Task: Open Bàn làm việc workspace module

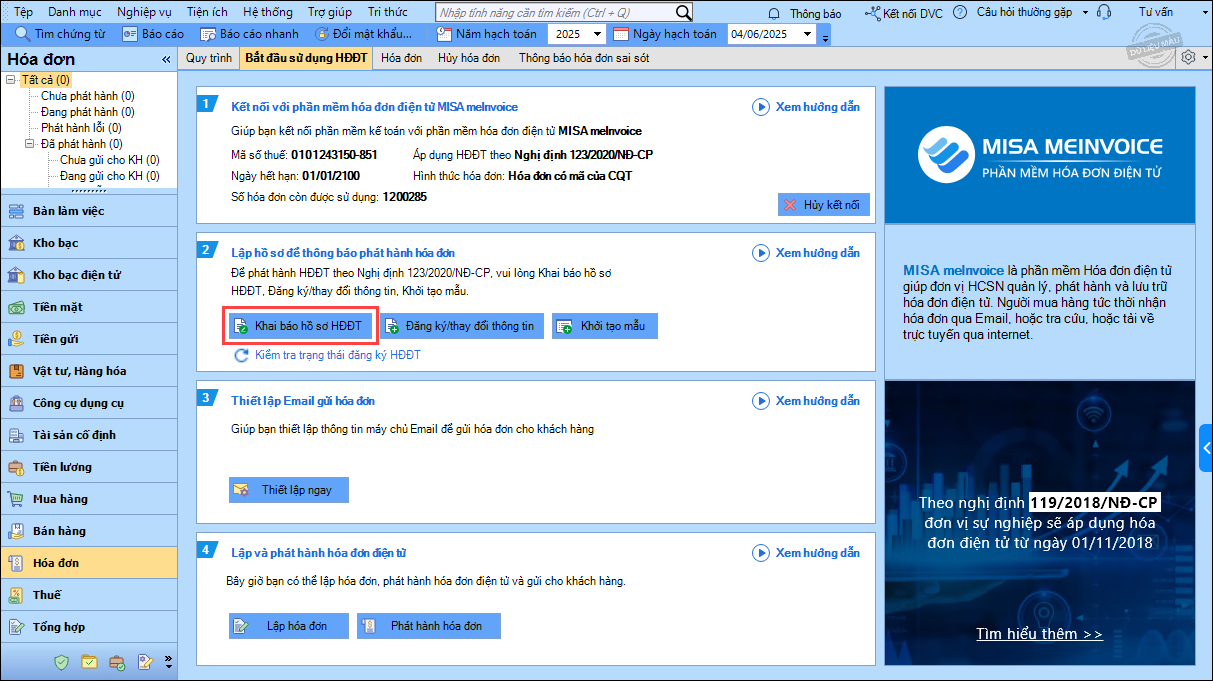Action: tap(89, 211)
